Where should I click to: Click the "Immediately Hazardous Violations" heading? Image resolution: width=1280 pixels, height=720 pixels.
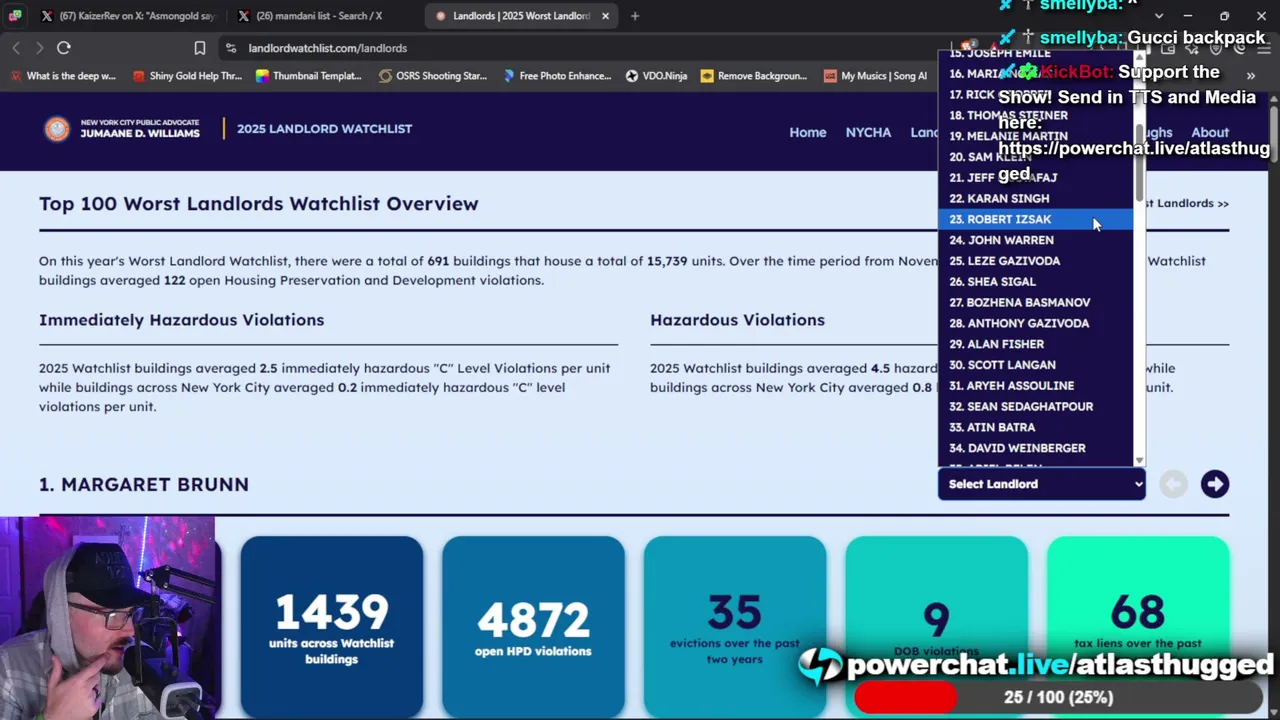tap(181, 320)
